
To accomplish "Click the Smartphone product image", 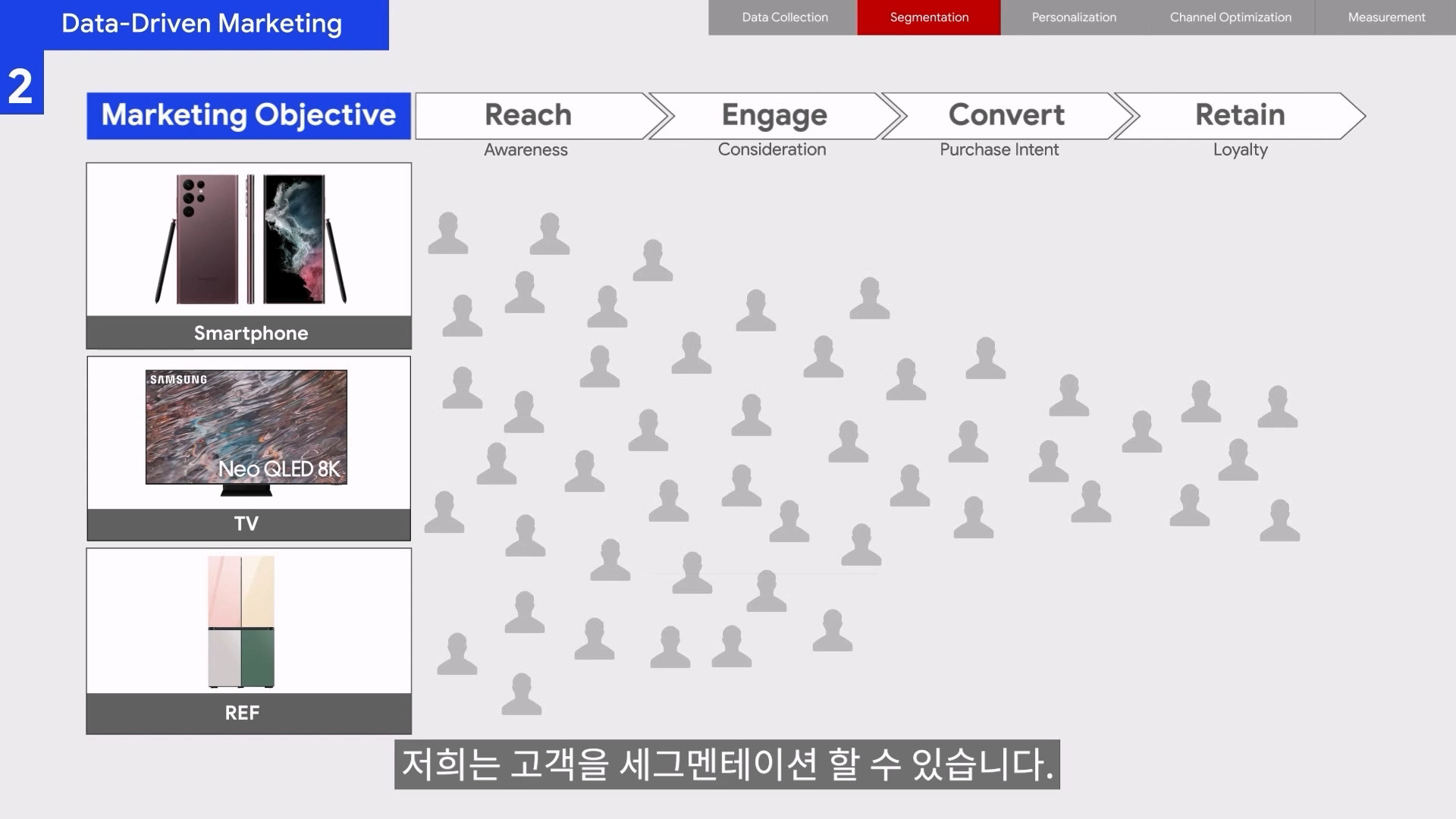I will tap(250, 240).
